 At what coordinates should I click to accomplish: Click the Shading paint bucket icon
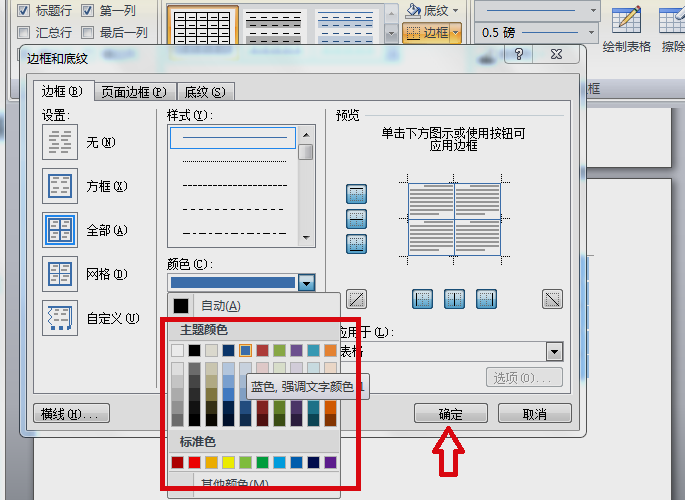tap(413, 10)
